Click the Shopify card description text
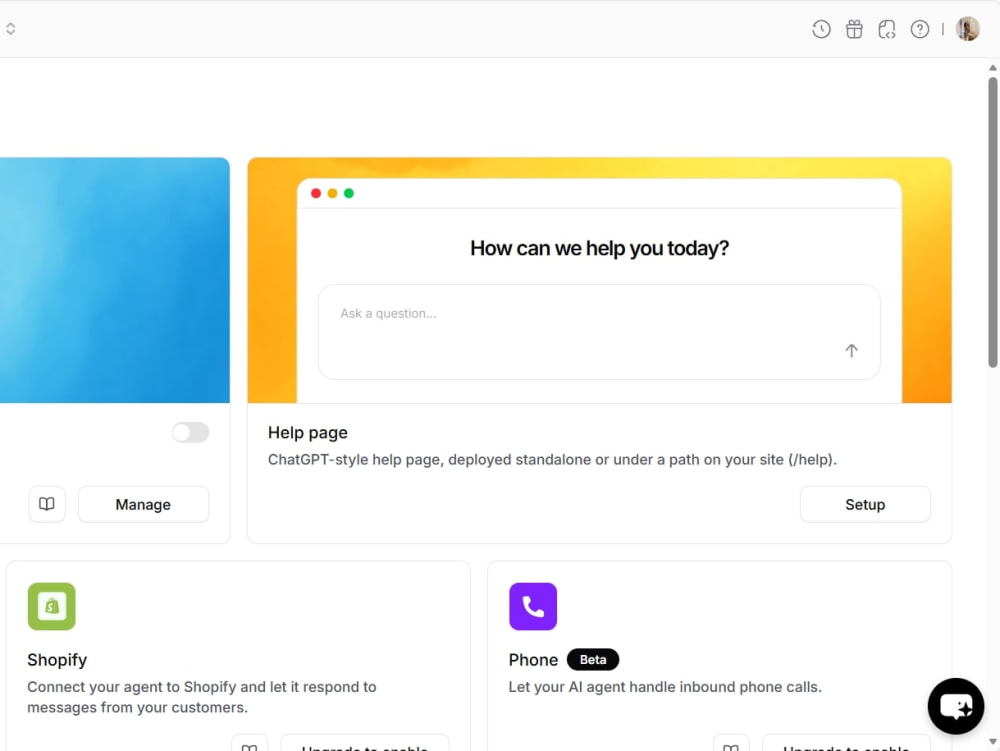 click(202, 697)
